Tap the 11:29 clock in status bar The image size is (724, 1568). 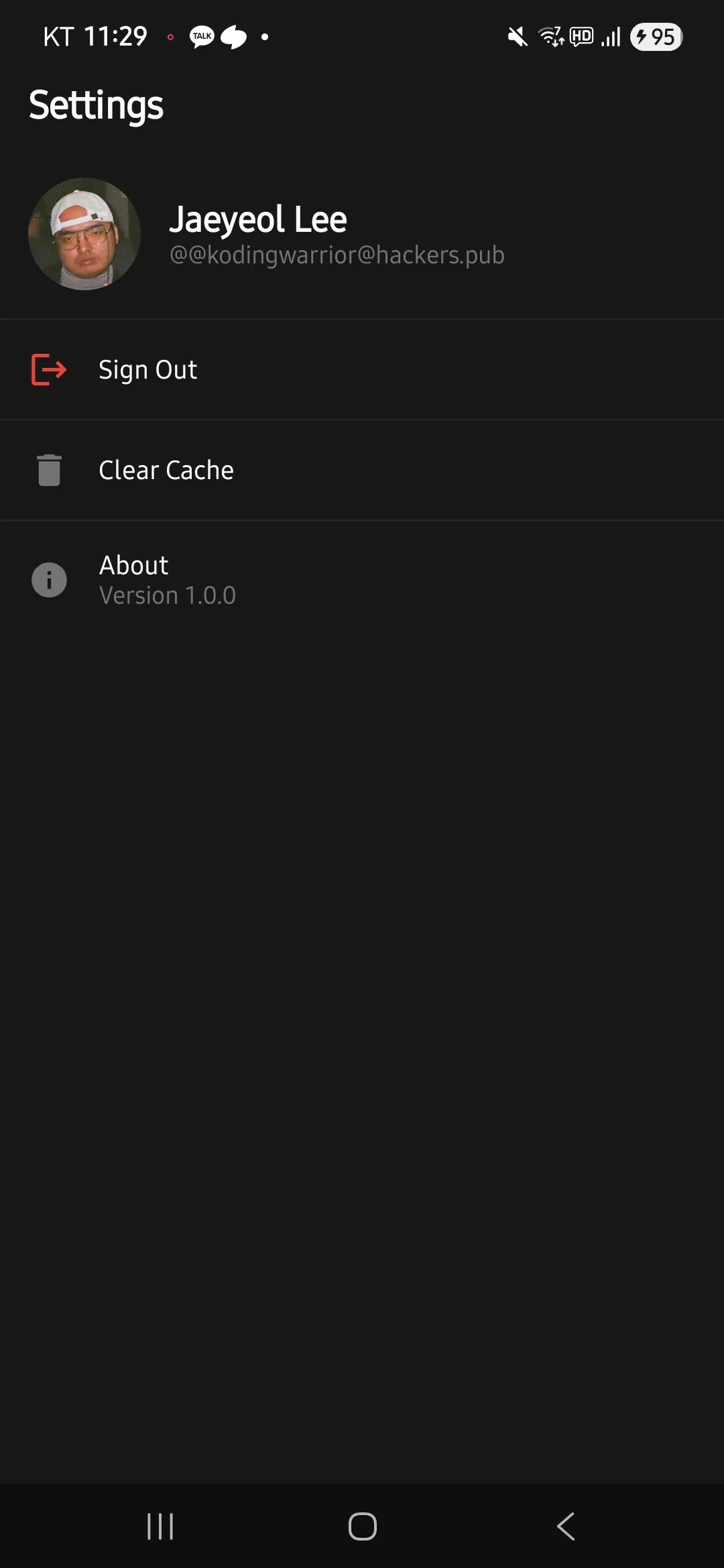115,37
